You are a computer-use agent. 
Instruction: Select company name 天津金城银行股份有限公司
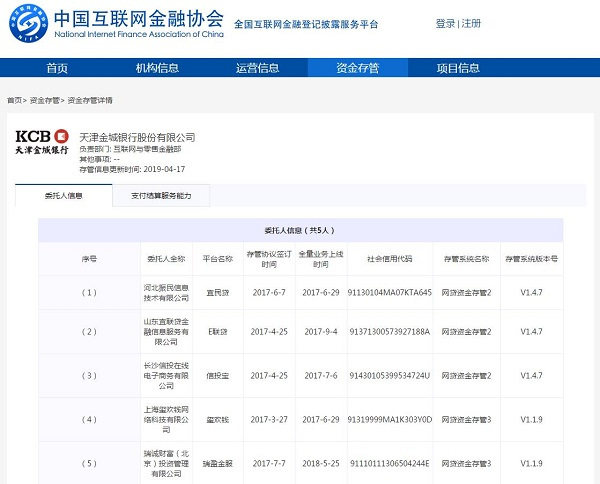[x=137, y=137]
